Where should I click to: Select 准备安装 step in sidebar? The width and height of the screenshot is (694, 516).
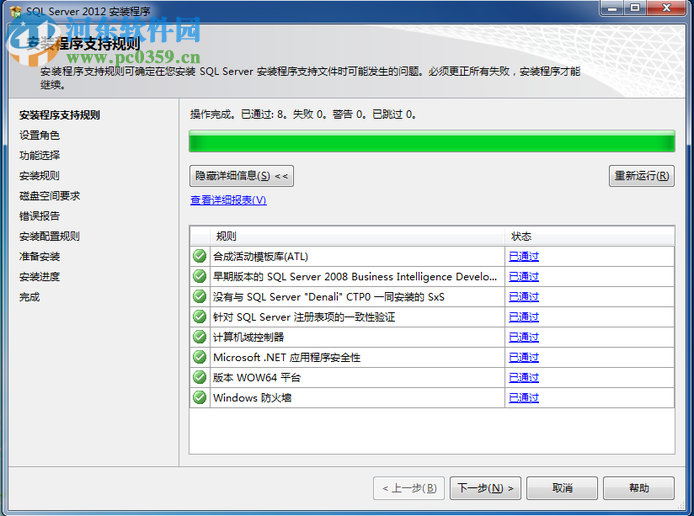click(x=39, y=256)
